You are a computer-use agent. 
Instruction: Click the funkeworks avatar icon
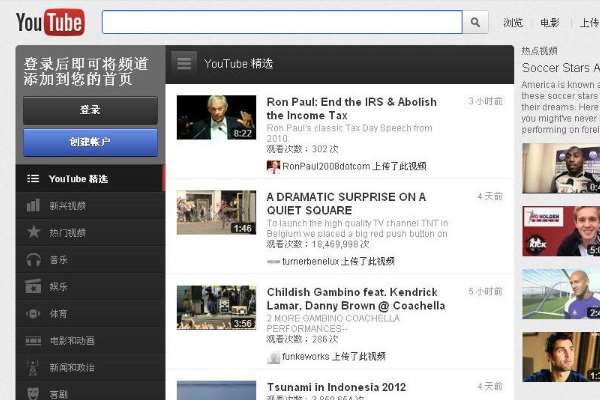(x=273, y=357)
